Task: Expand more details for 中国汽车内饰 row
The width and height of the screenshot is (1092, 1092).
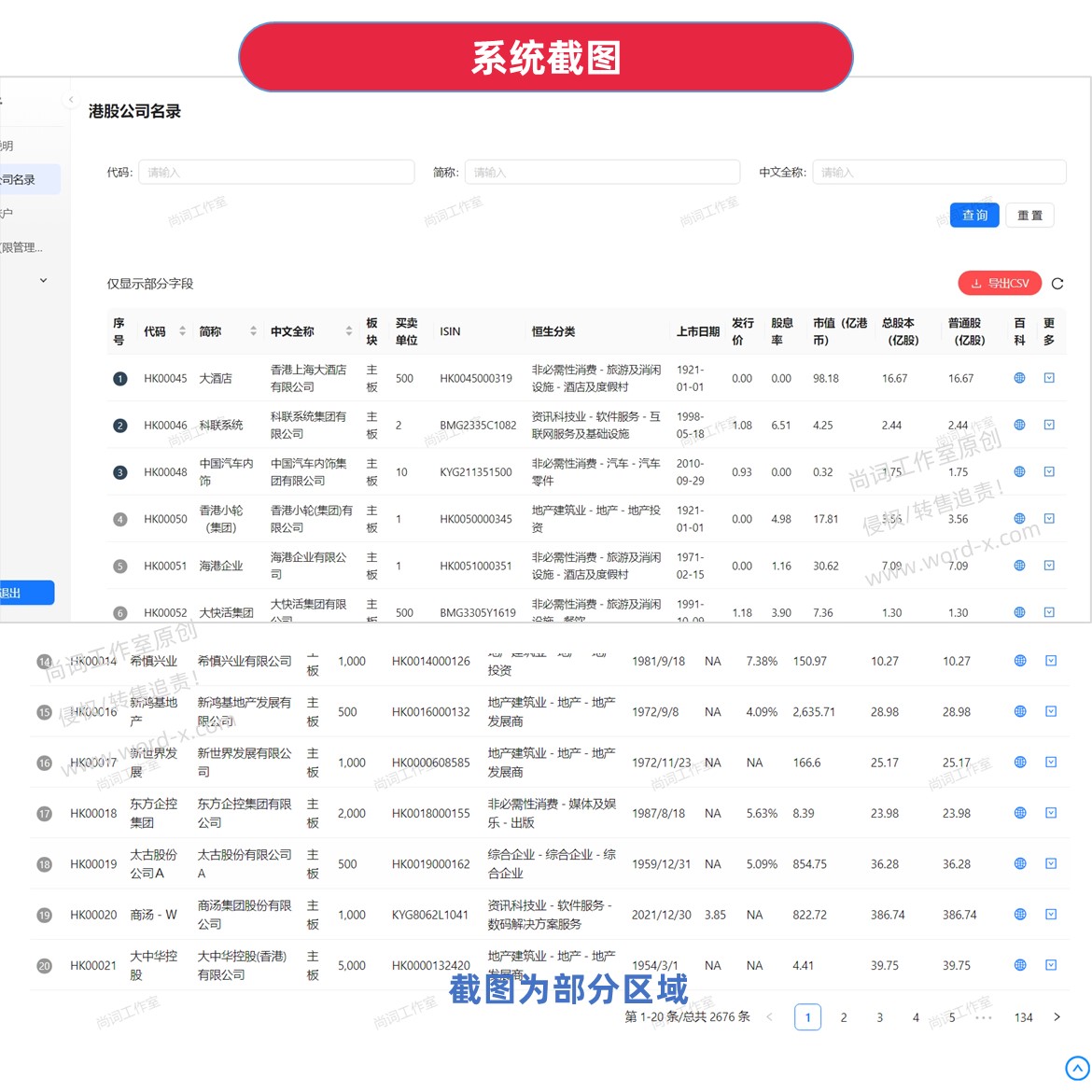Action: [1049, 472]
